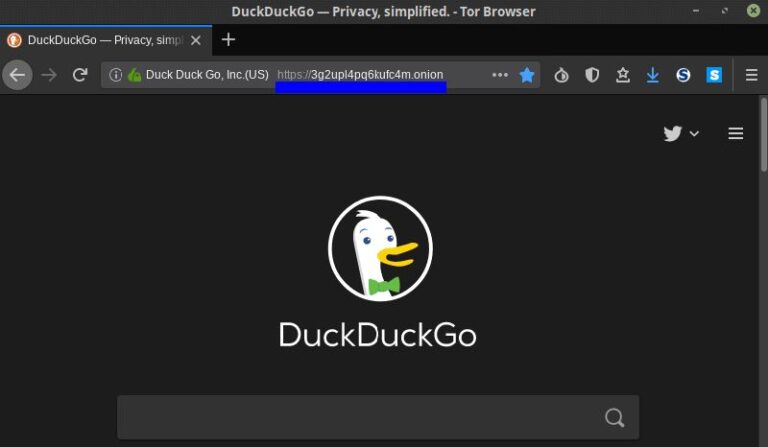Maximize the Tor Browser window
Viewport: 768px width, 447px height.
click(x=724, y=11)
